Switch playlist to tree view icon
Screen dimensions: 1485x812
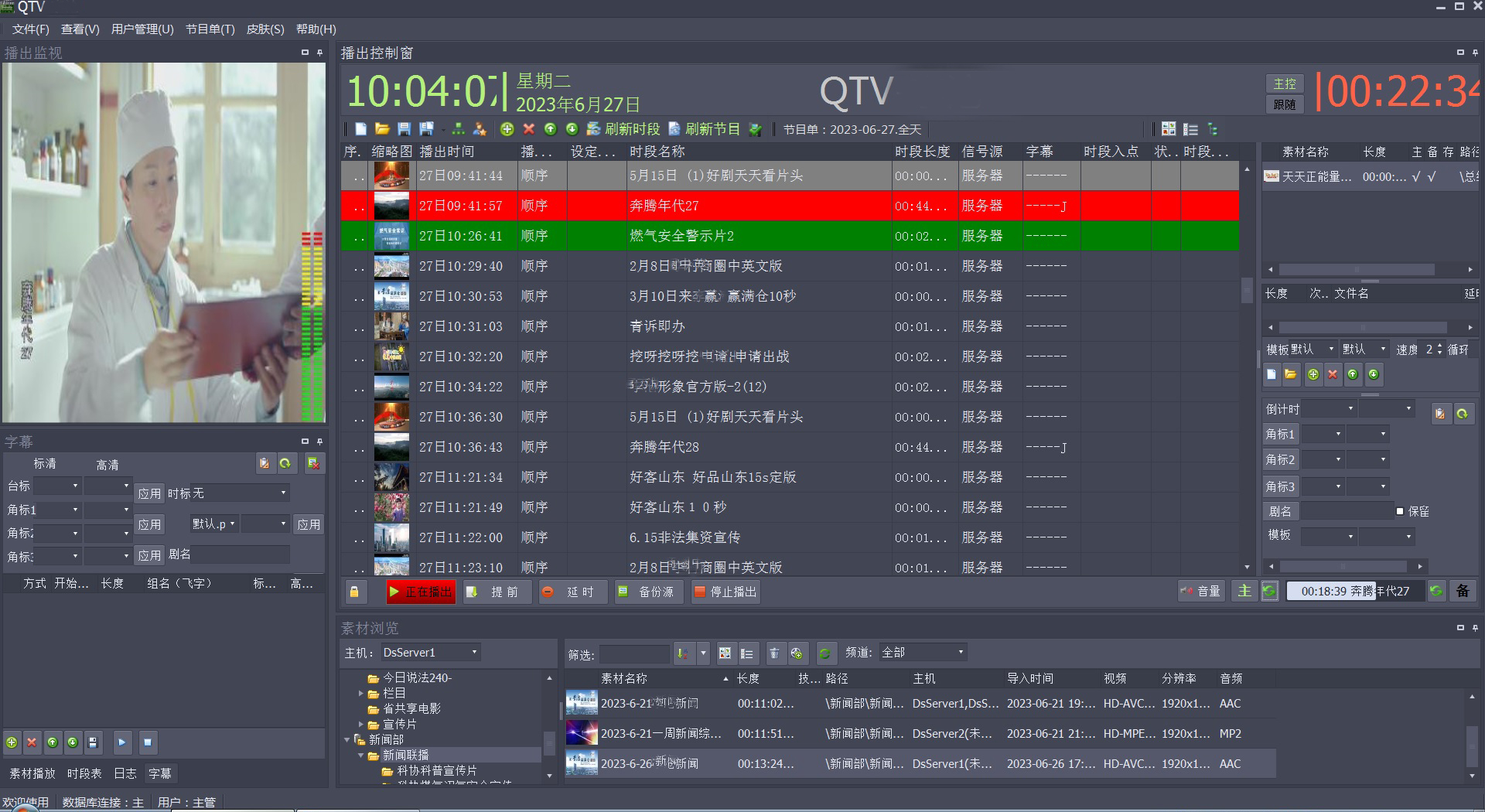[x=1212, y=129]
